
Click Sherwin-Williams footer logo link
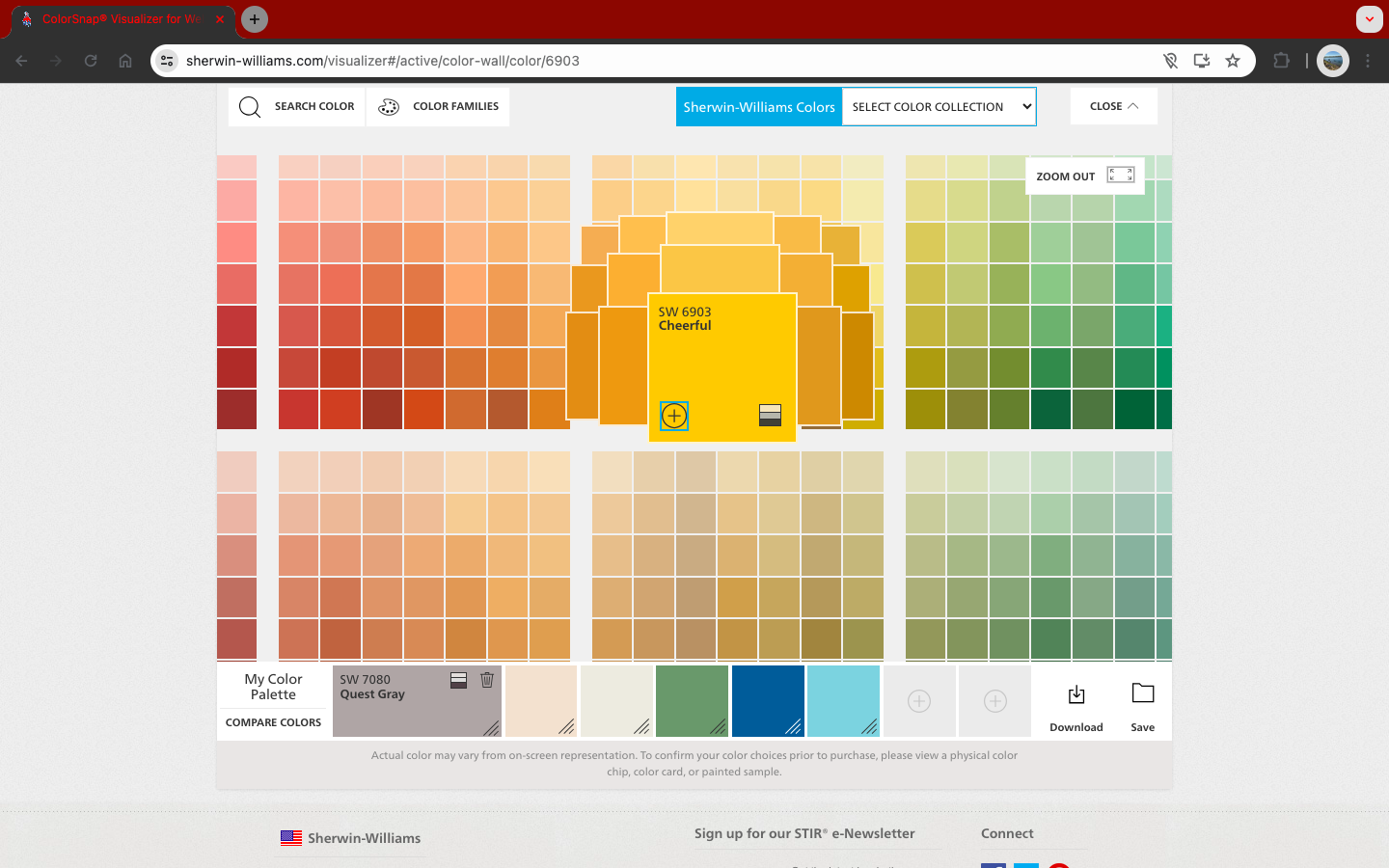click(x=350, y=838)
